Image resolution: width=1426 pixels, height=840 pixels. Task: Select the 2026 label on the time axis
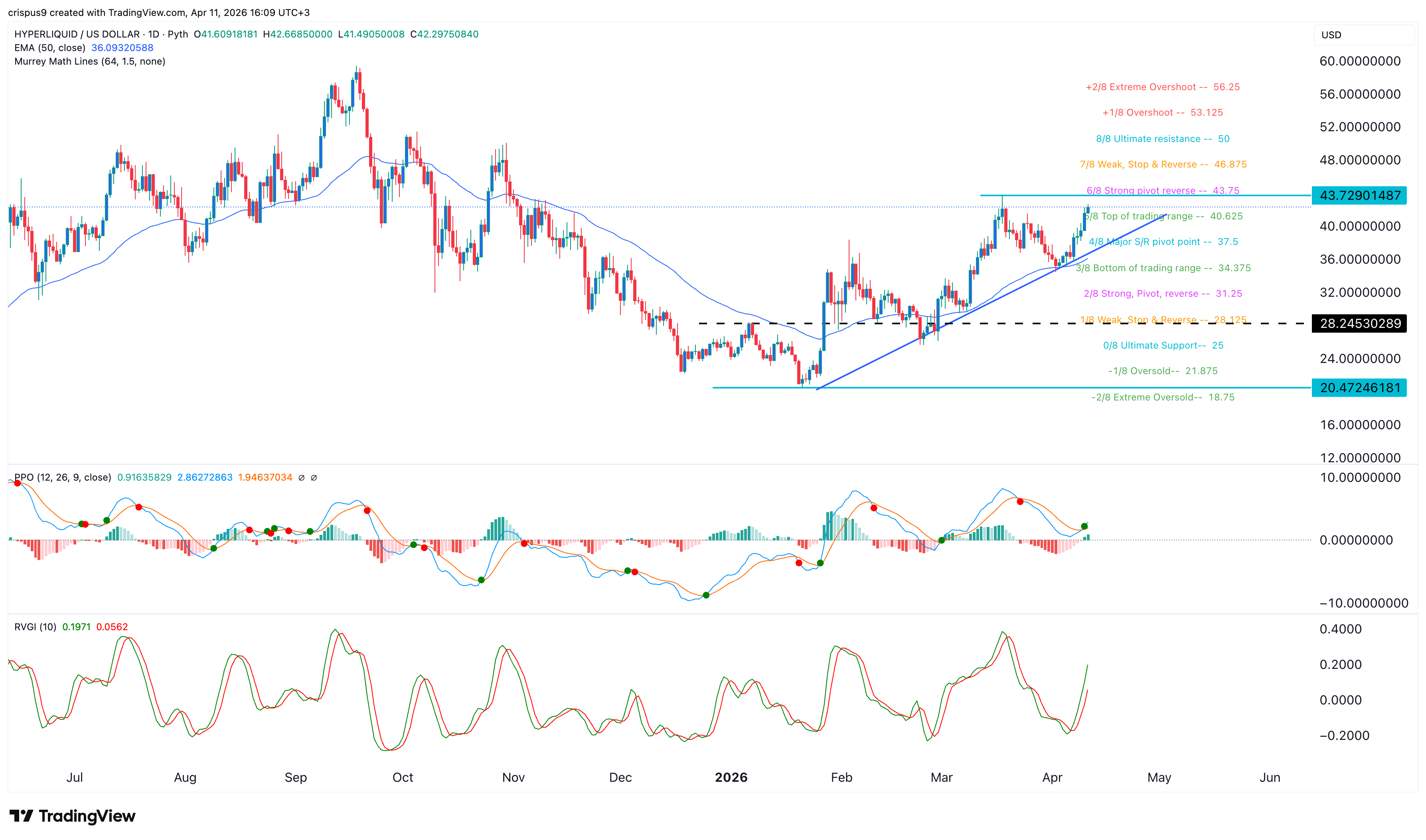coord(731,777)
